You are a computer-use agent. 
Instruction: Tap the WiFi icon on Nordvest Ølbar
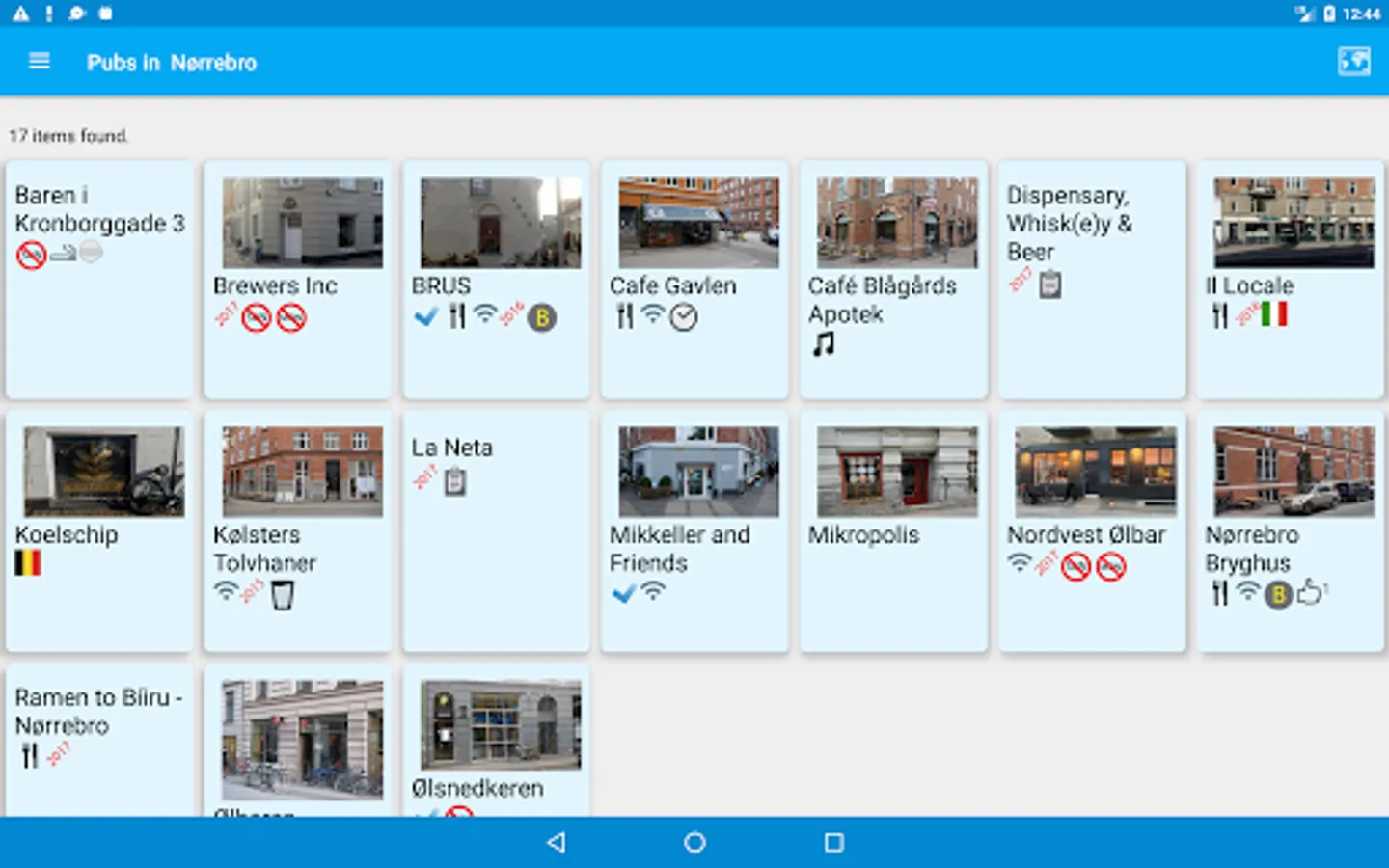tap(1020, 561)
